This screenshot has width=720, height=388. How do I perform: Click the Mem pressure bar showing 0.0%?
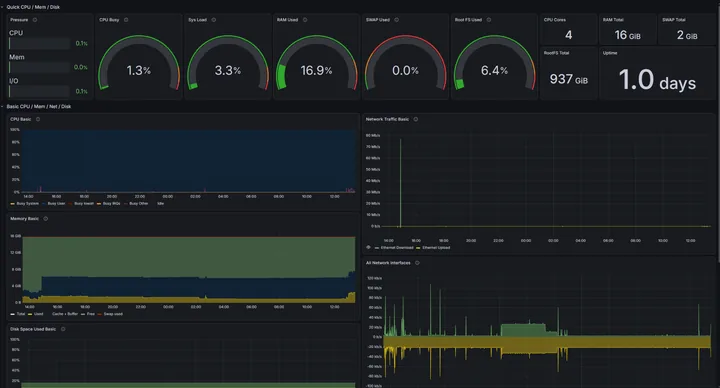(x=39, y=67)
